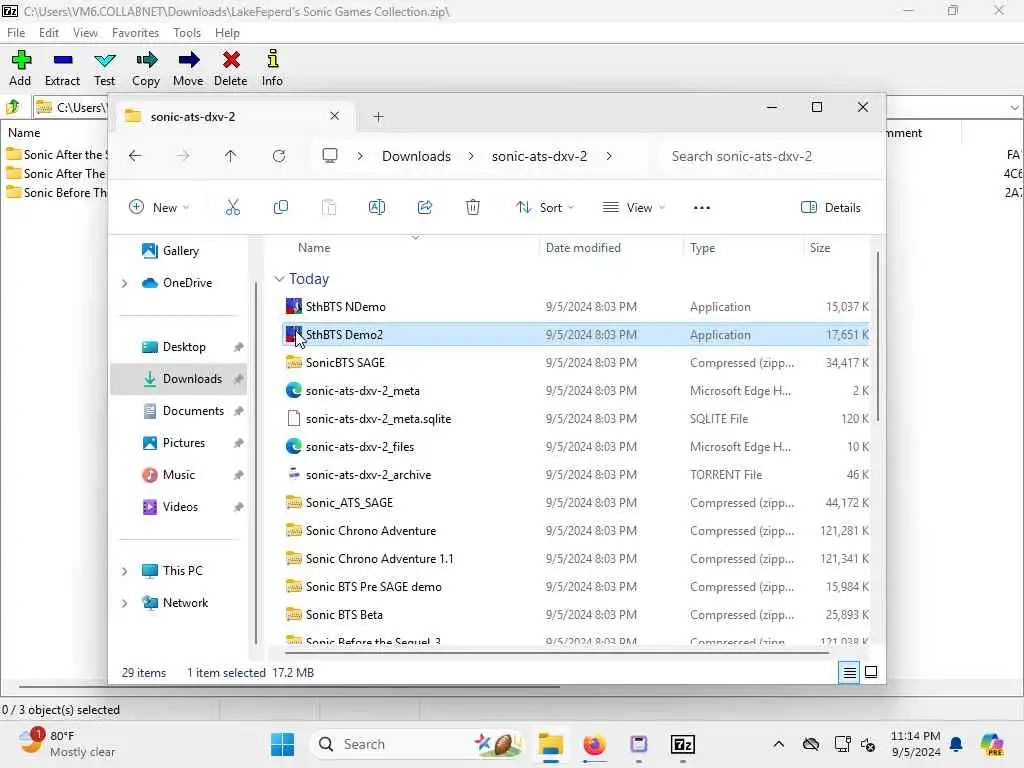Image resolution: width=1024 pixels, height=768 pixels.
Task: Open the 7-Zip File menu
Action: (x=16, y=33)
